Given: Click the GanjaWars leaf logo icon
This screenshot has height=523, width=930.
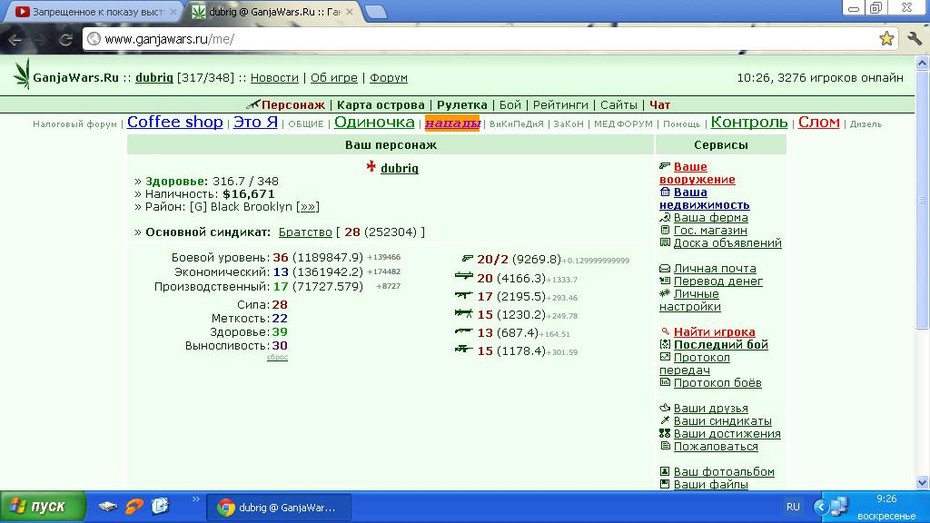Looking at the screenshot, I should click(21, 74).
